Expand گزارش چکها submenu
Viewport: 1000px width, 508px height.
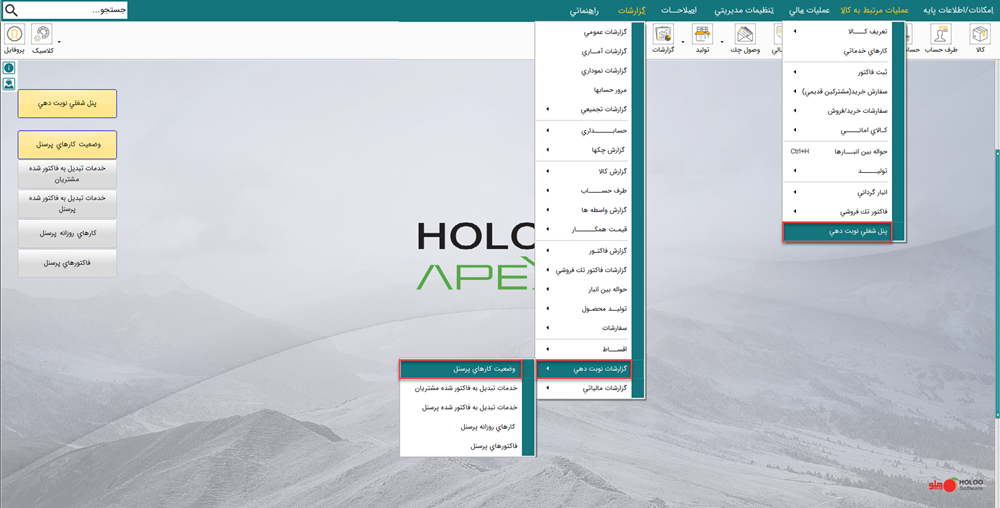[583, 150]
